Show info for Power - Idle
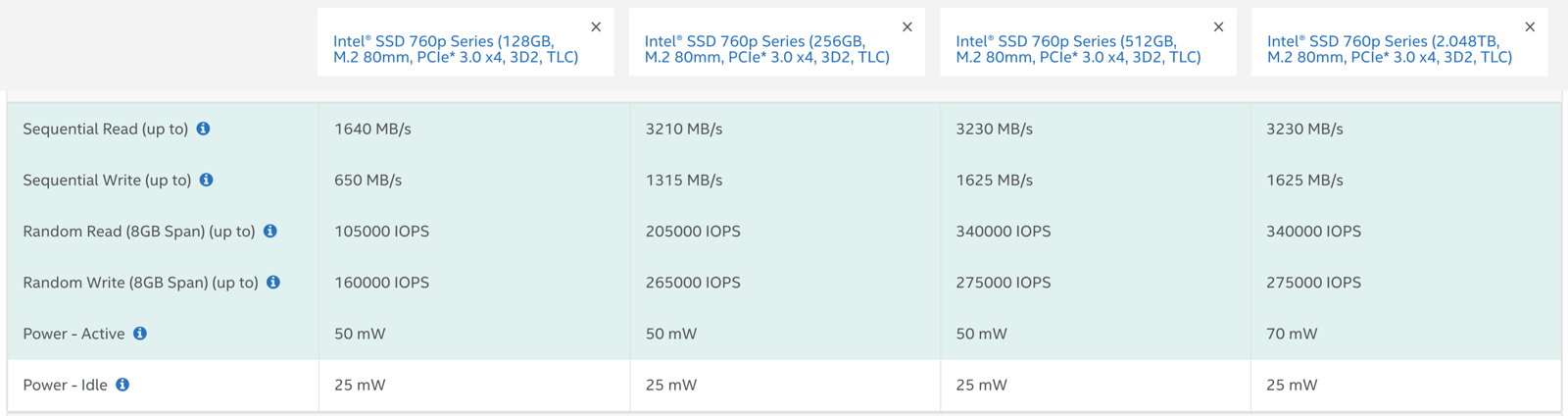The height and width of the screenshot is (416, 1568). tap(122, 385)
